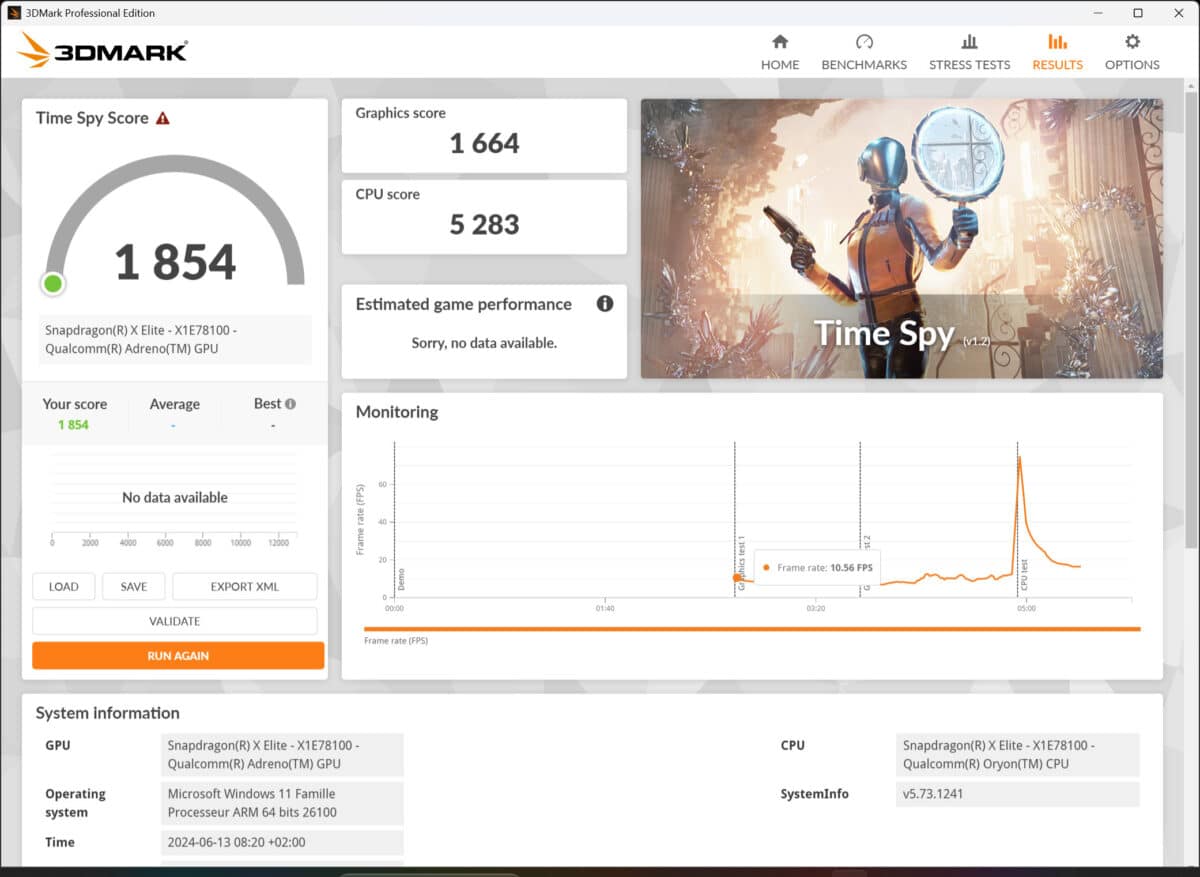Click the EXPORT XML button

[x=245, y=587]
